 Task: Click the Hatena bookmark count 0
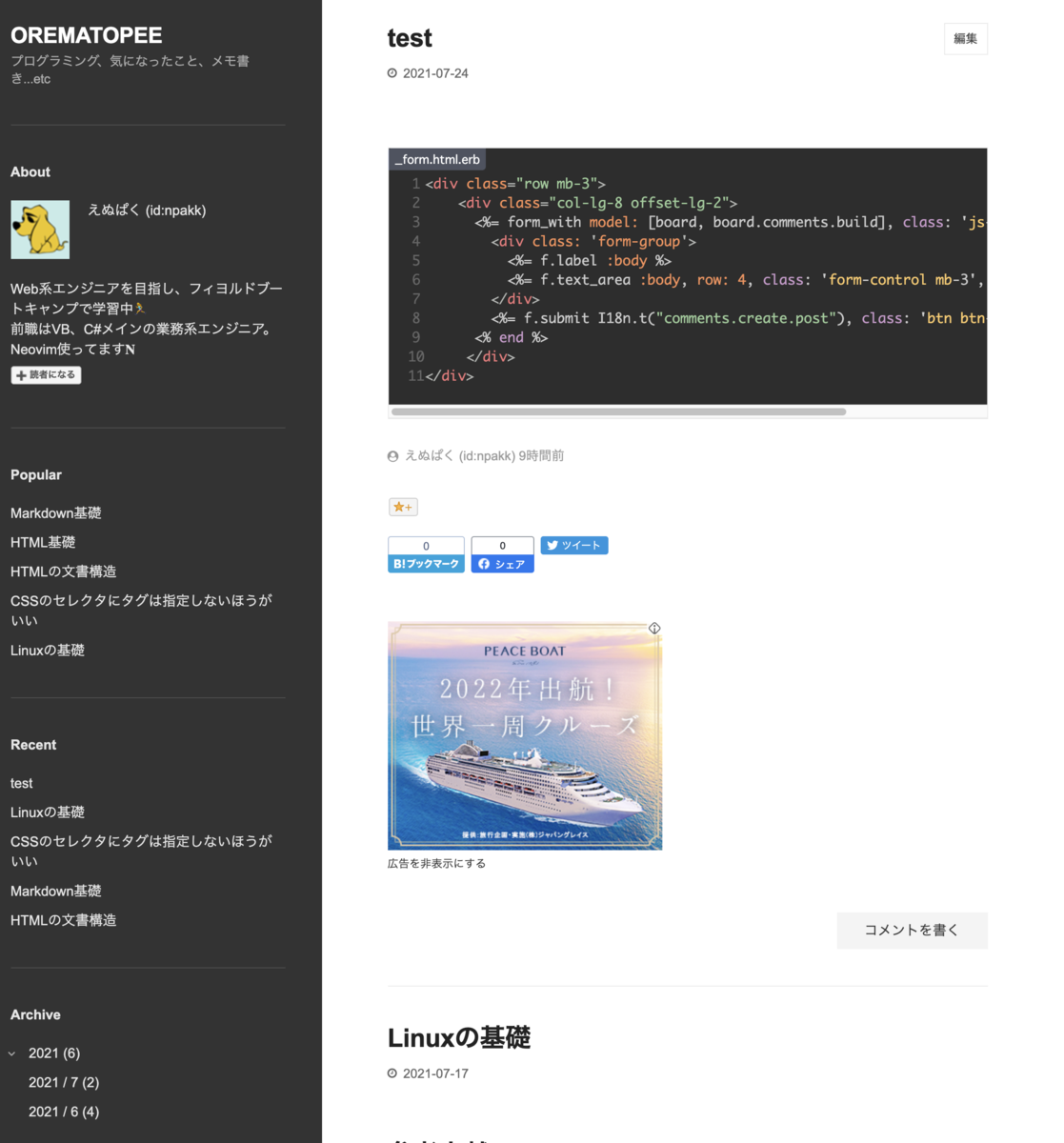(426, 546)
